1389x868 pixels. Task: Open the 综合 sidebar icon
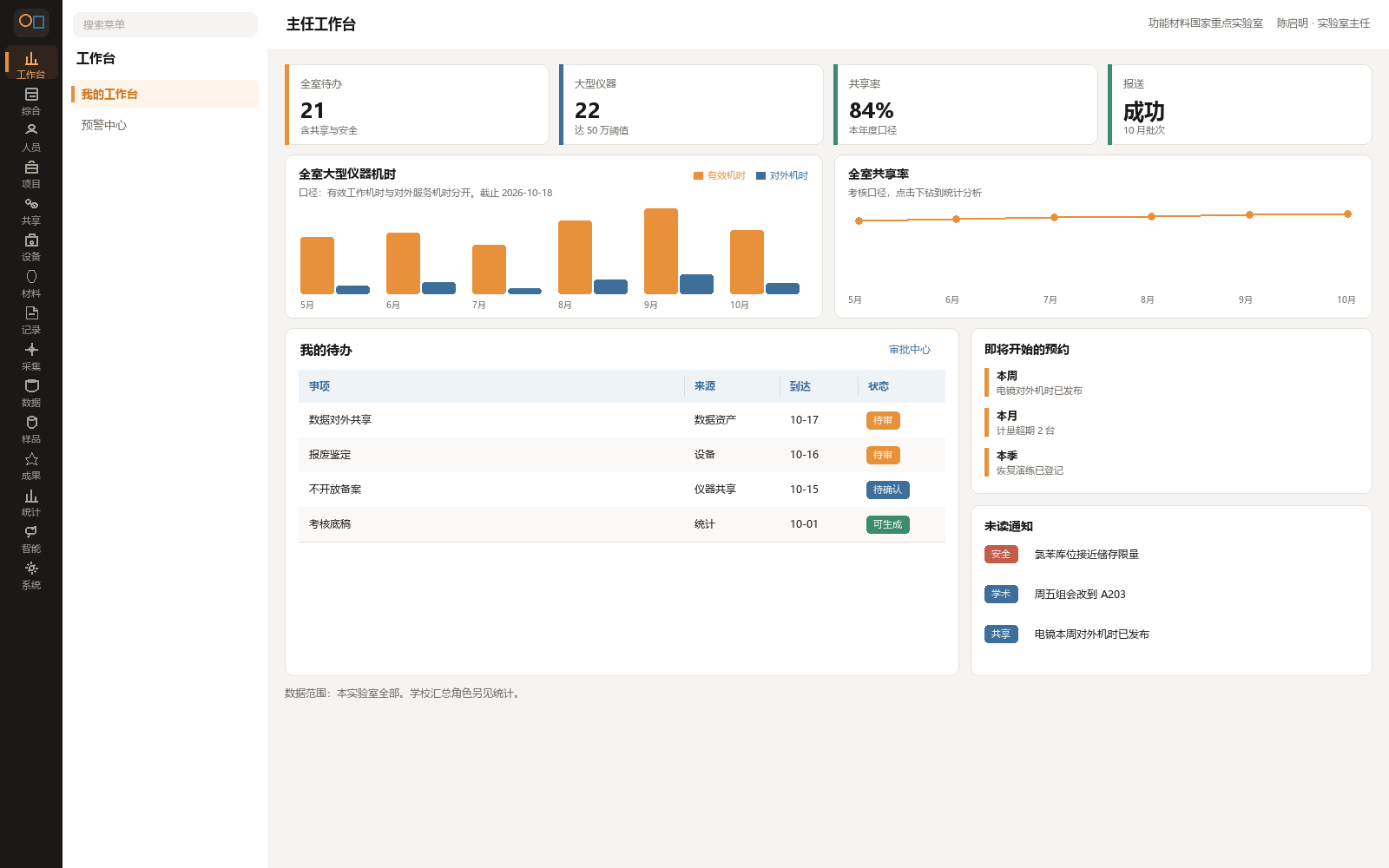pos(31,101)
